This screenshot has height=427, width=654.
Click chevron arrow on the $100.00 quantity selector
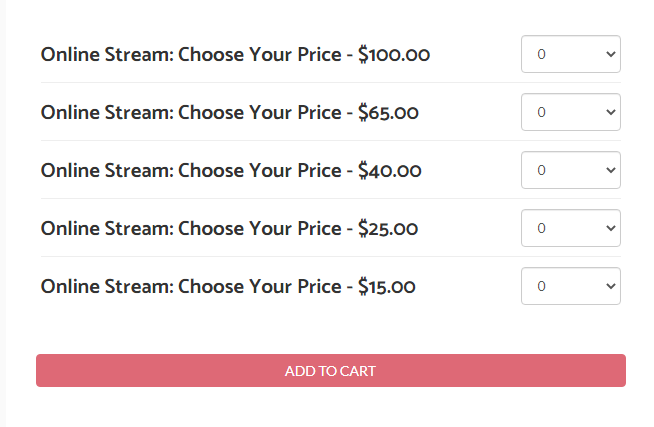pyautogui.click(x=611, y=54)
